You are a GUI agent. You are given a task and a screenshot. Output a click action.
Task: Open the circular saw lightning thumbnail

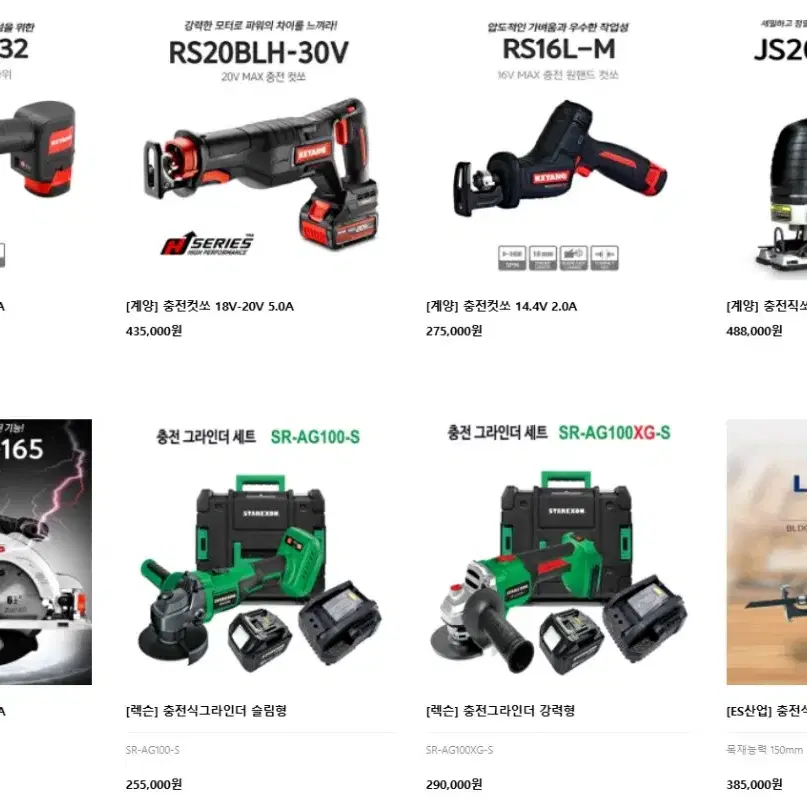coord(46,552)
